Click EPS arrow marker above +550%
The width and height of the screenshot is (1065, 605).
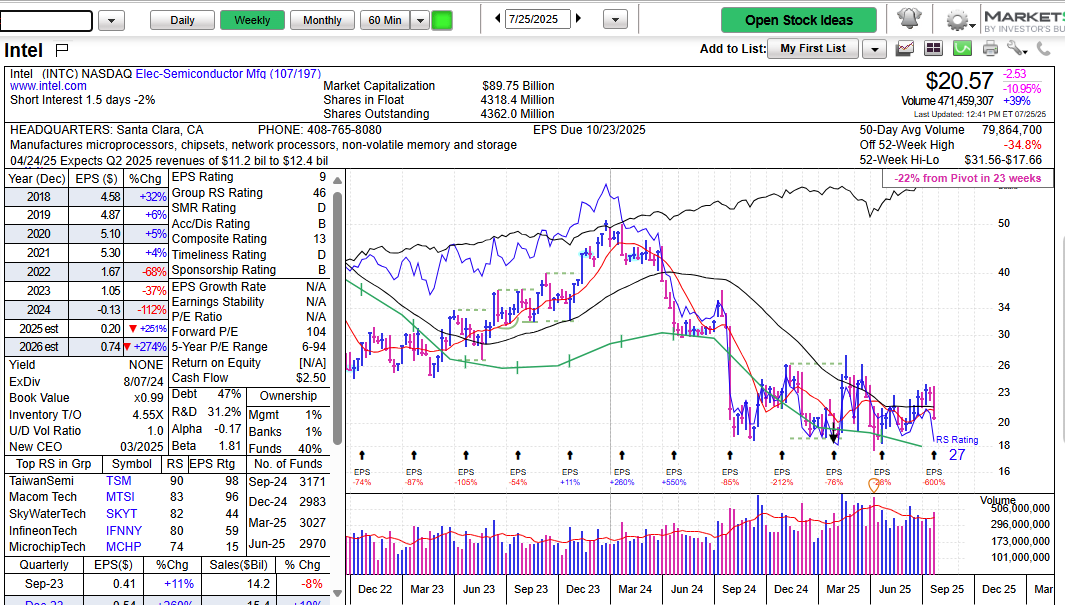(674, 455)
